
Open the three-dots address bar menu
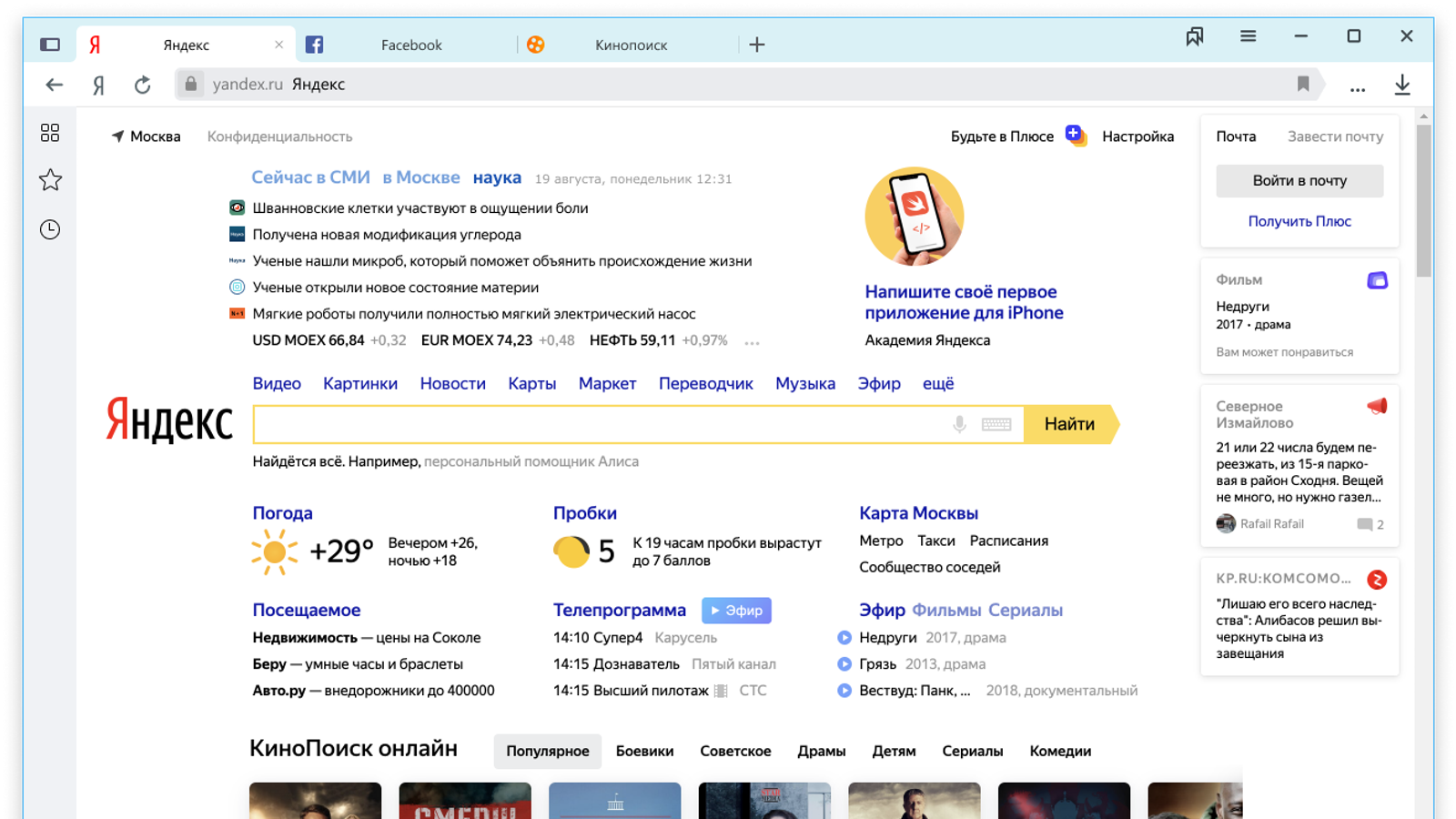[x=1358, y=88]
